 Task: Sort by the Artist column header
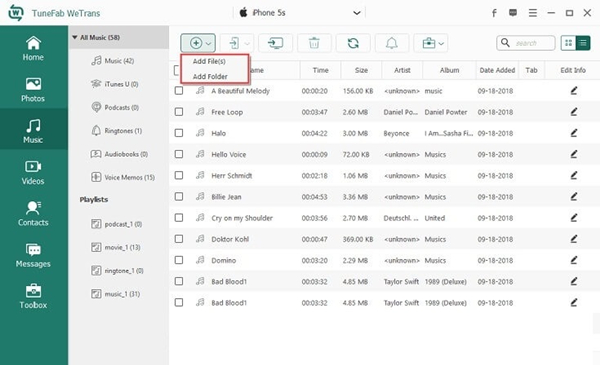pos(402,70)
